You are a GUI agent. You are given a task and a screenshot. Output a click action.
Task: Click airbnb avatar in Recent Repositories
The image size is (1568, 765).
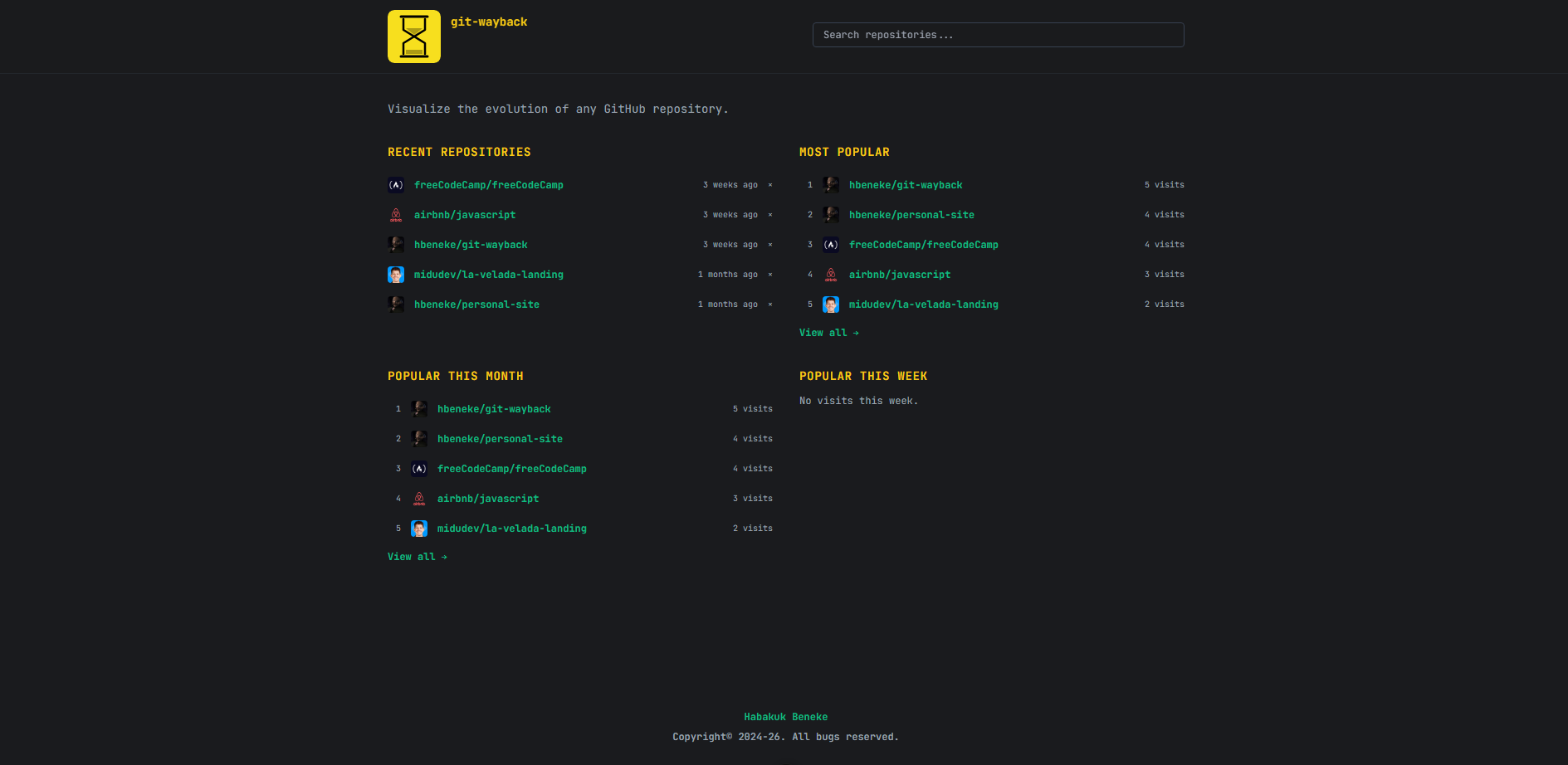pos(396,215)
